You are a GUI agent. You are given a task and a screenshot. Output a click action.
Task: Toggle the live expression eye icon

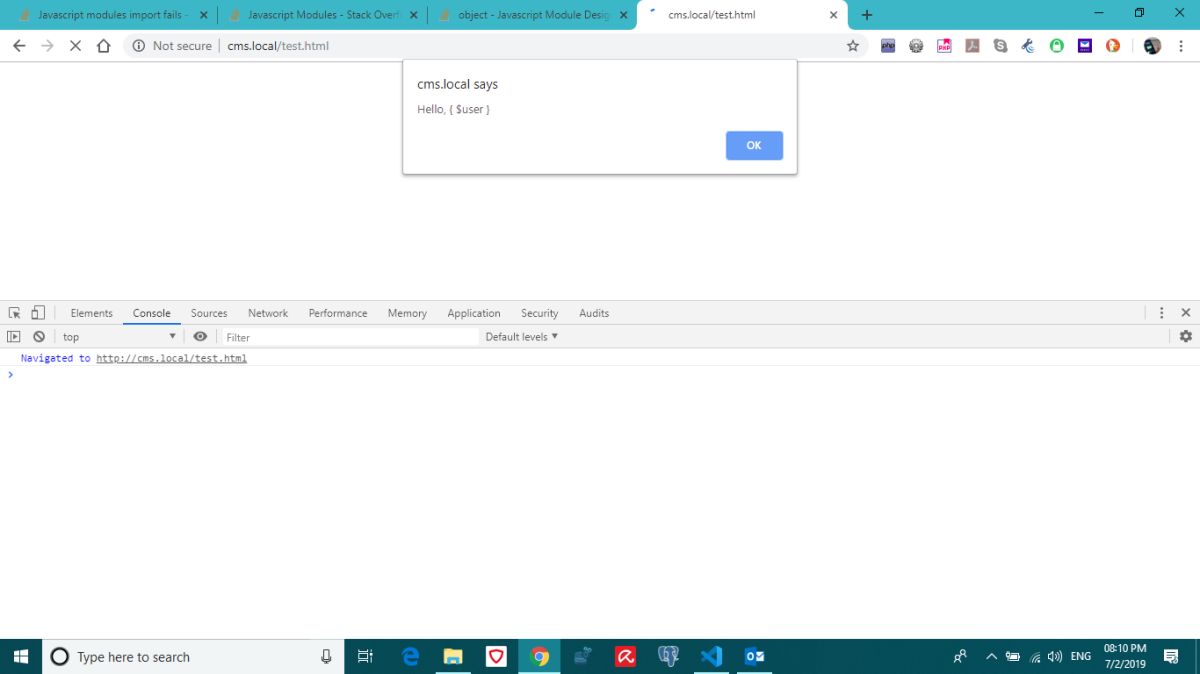click(200, 337)
